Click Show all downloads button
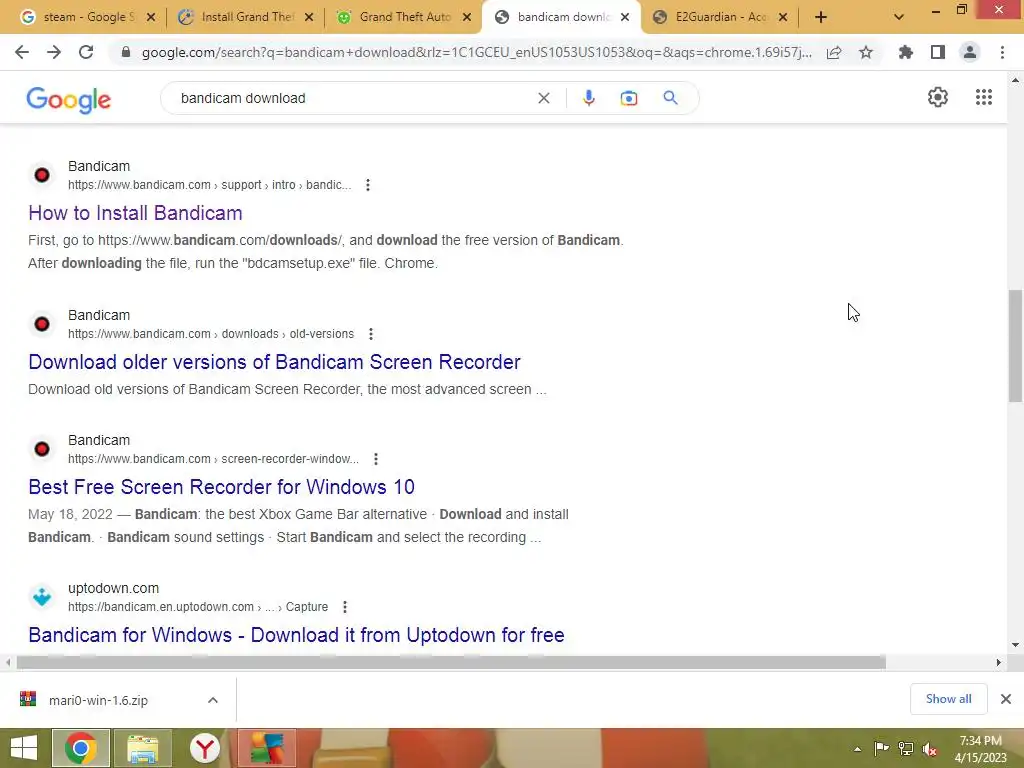 click(948, 699)
